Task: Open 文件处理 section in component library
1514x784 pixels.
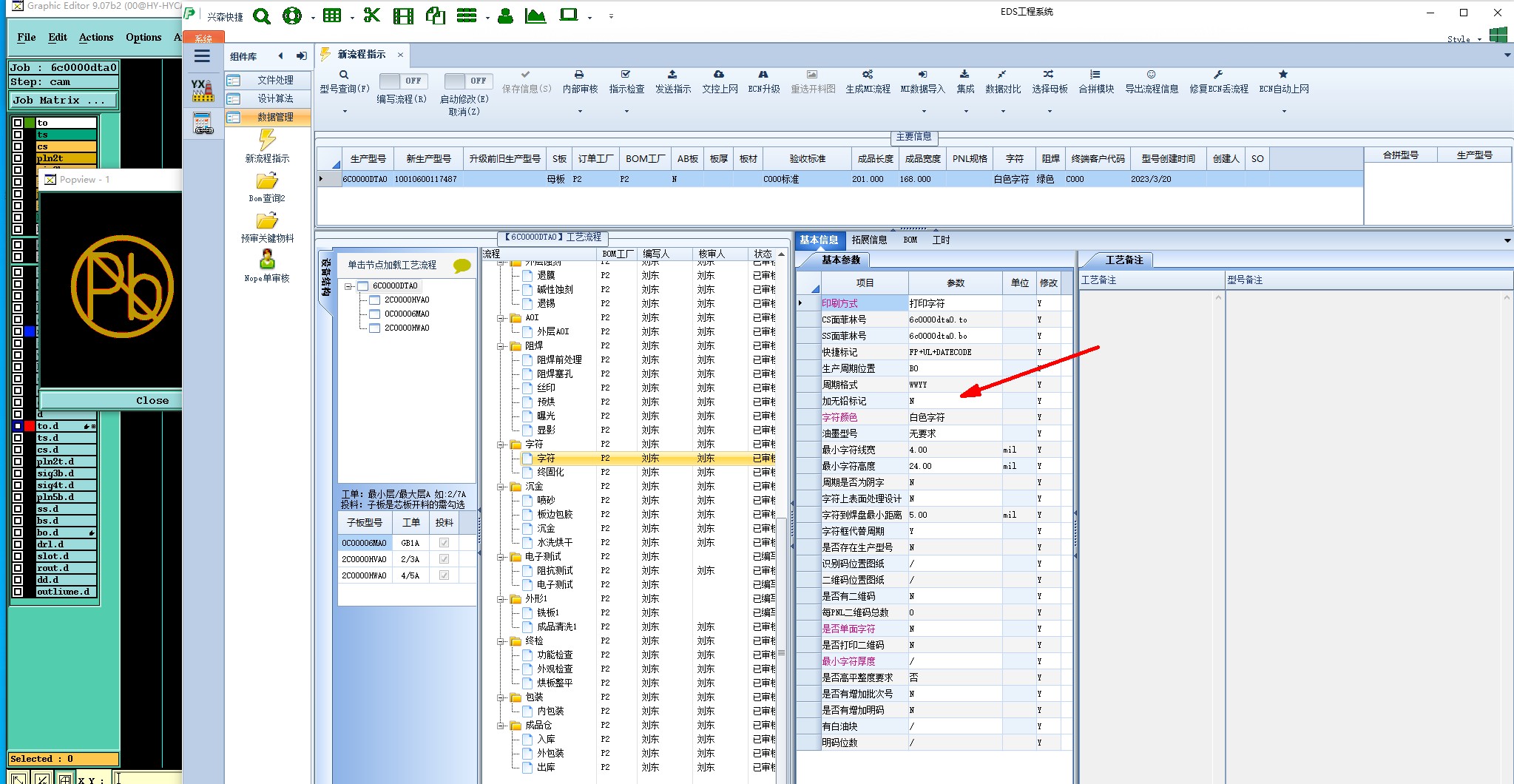Action: tap(268, 80)
